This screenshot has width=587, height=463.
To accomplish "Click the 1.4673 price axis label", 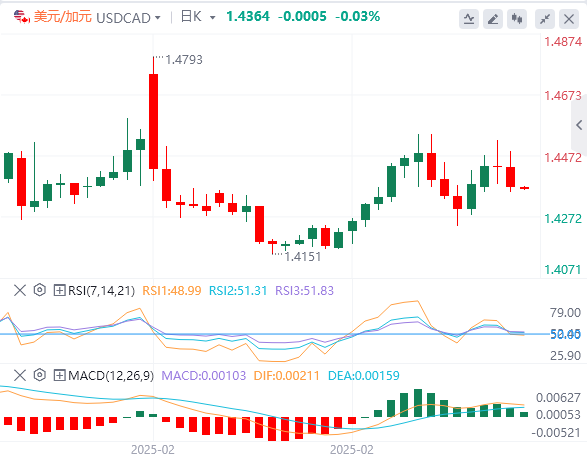I will (563, 96).
